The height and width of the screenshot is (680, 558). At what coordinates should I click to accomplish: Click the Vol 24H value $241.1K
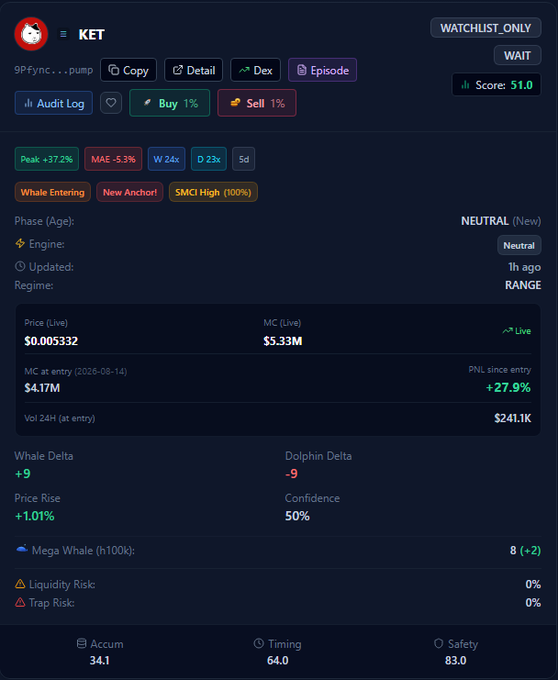coord(512,418)
